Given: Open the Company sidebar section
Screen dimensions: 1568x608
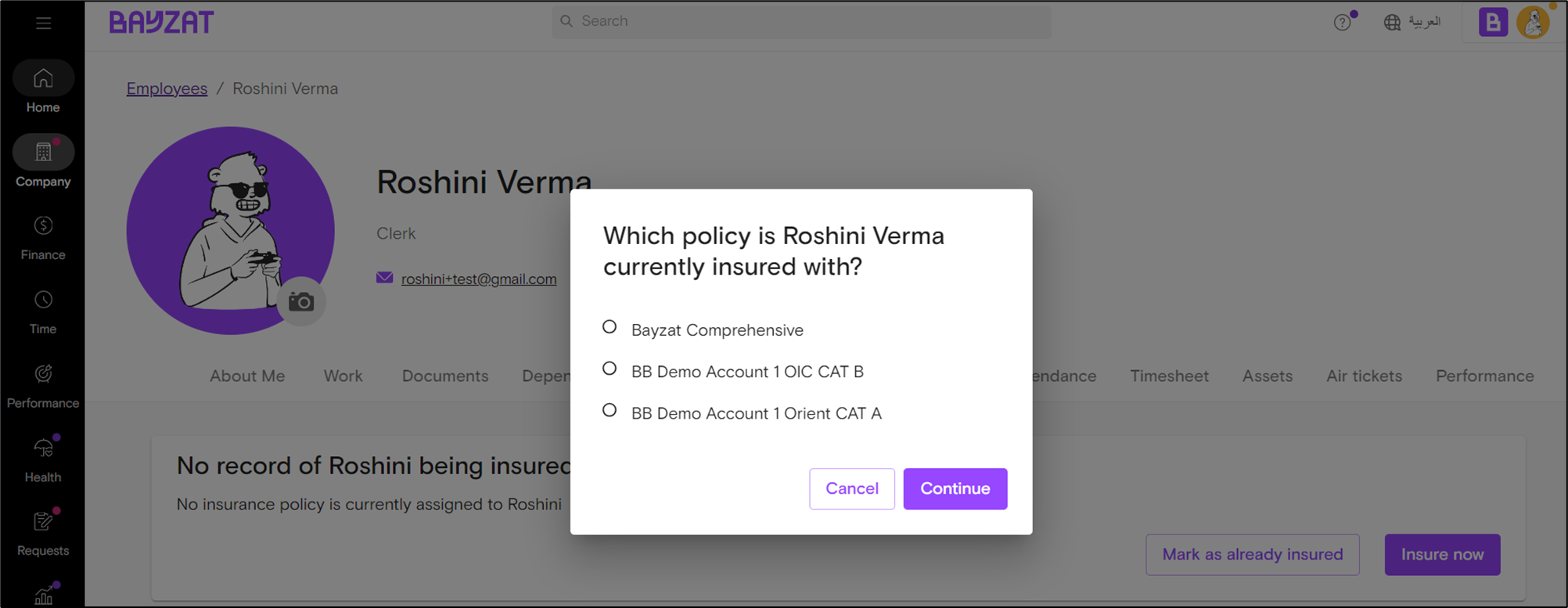Looking at the screenshot, I should [43, 161].
